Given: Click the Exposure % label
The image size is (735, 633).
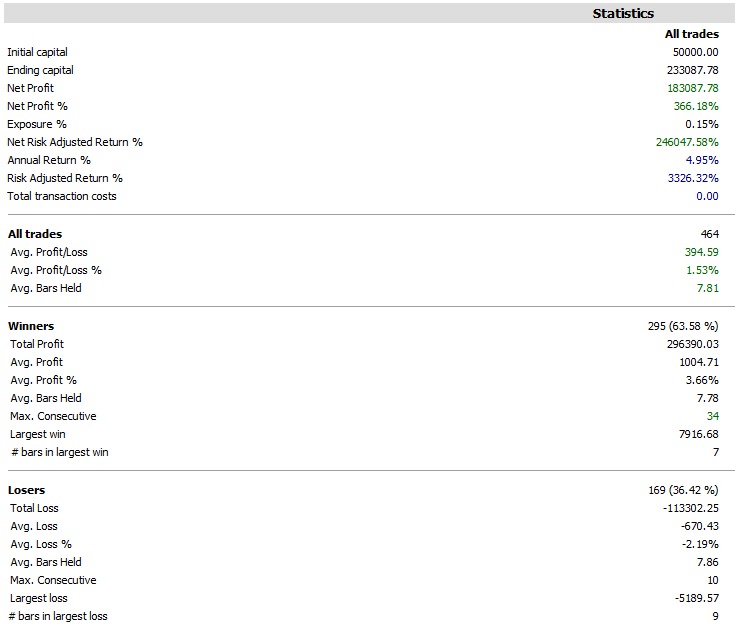Looking at the screenshot, I should click(x=37, y=124).
